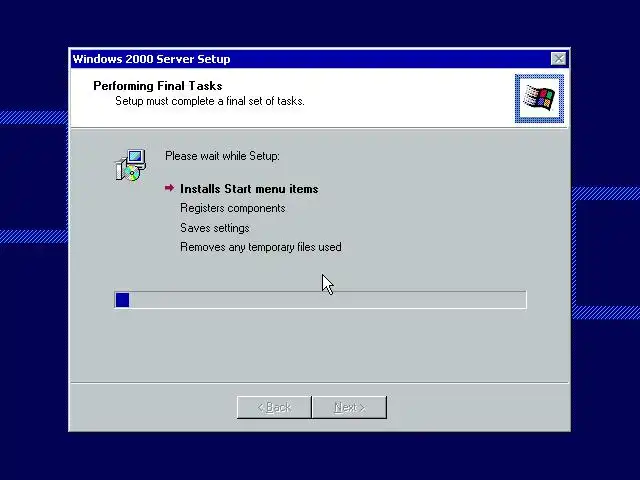Select the 'Saves settings' line
The height and width of the screenshot is (480, 640).
pos(215,228)
